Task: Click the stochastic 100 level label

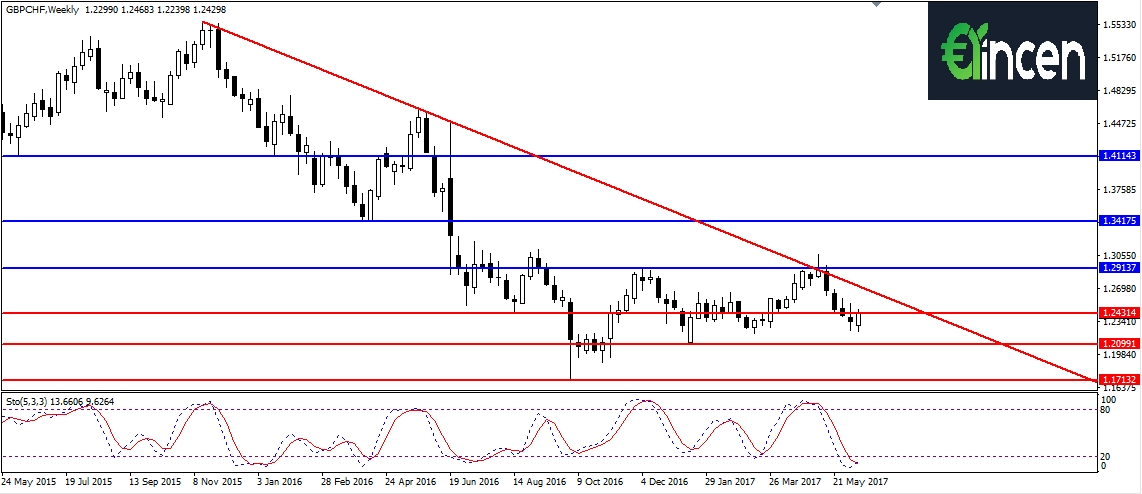Action: (x=1110, y=400)
